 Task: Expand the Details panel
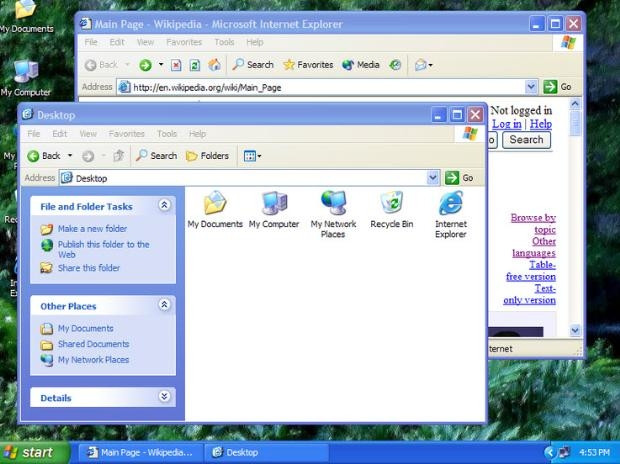pos(164,396)
